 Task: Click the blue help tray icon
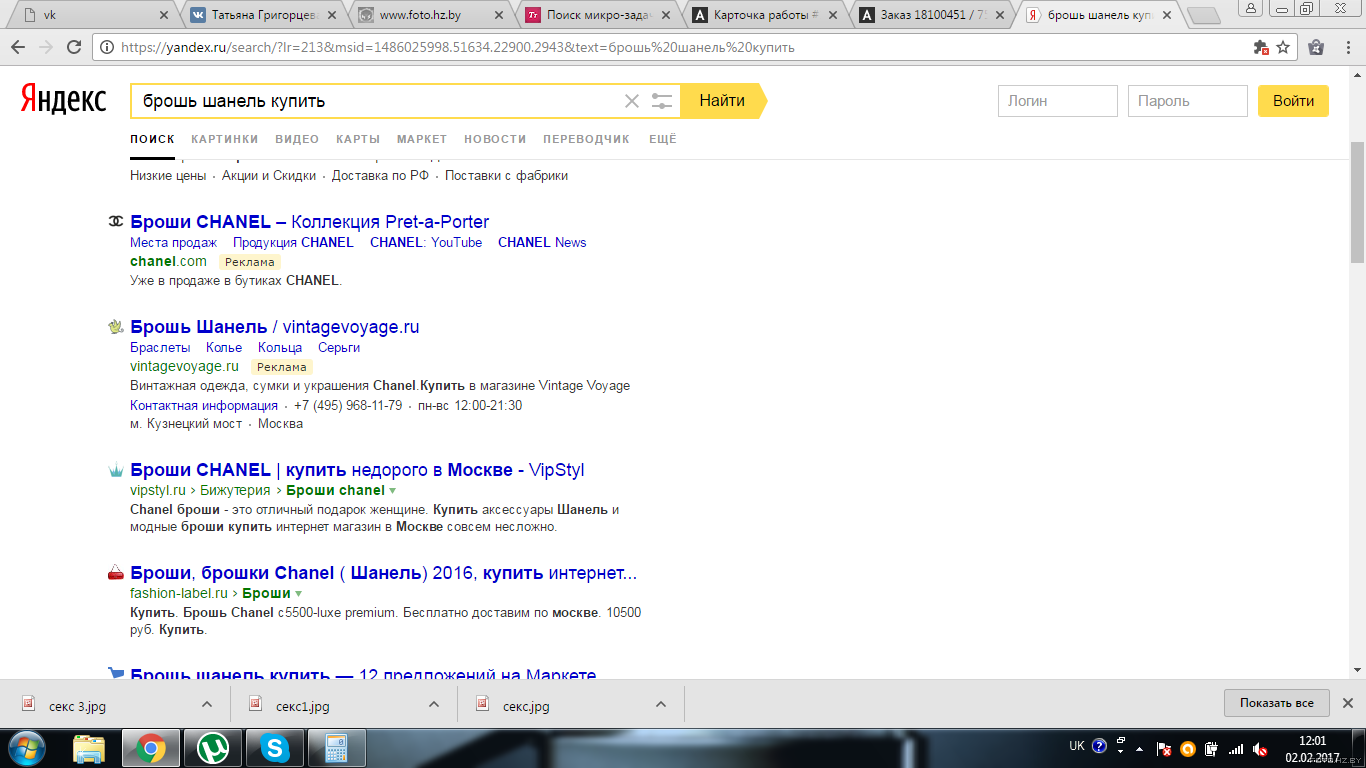coord(1100,746)
